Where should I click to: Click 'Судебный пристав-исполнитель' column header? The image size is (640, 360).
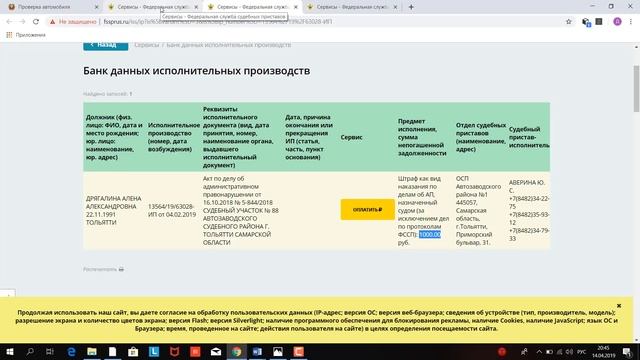coord(529,137)
